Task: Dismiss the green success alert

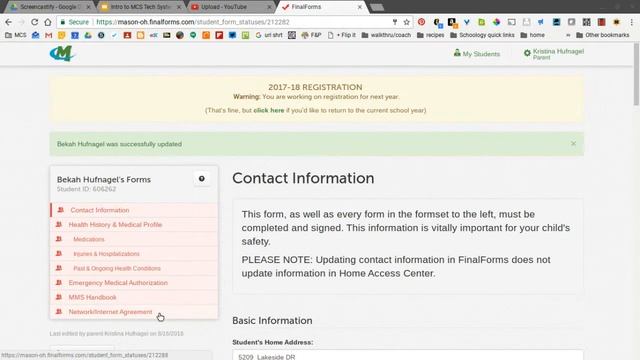Action: coord(573,144)
